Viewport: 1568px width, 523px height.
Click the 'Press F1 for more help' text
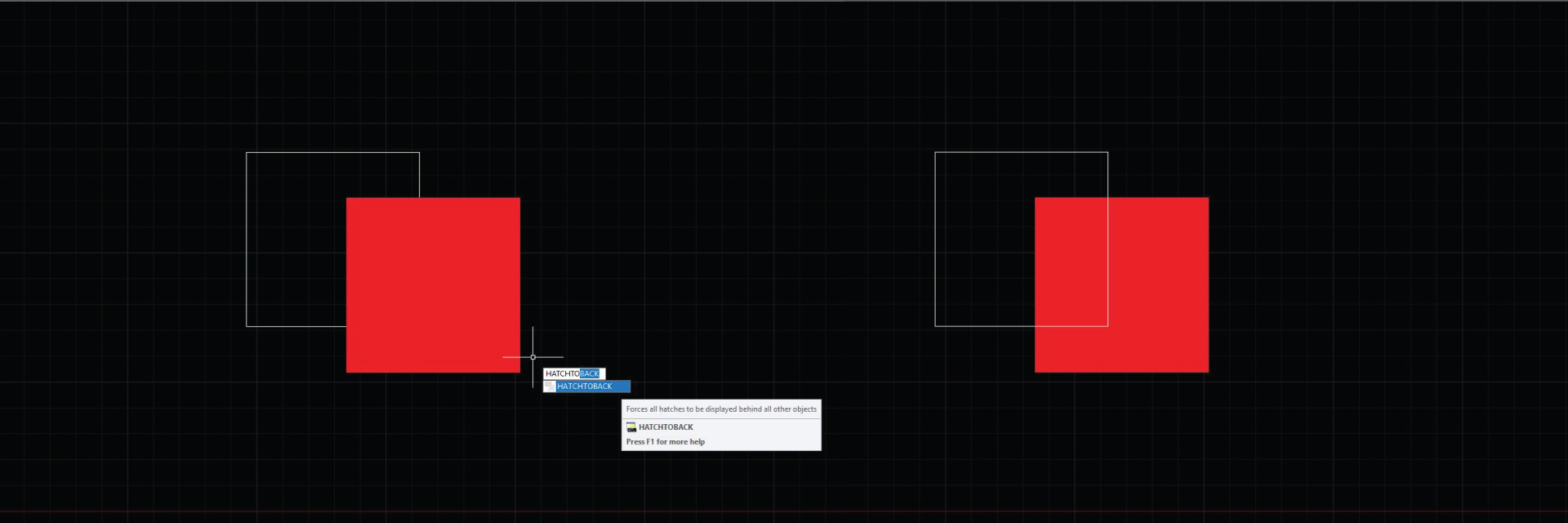pos(666,442)
